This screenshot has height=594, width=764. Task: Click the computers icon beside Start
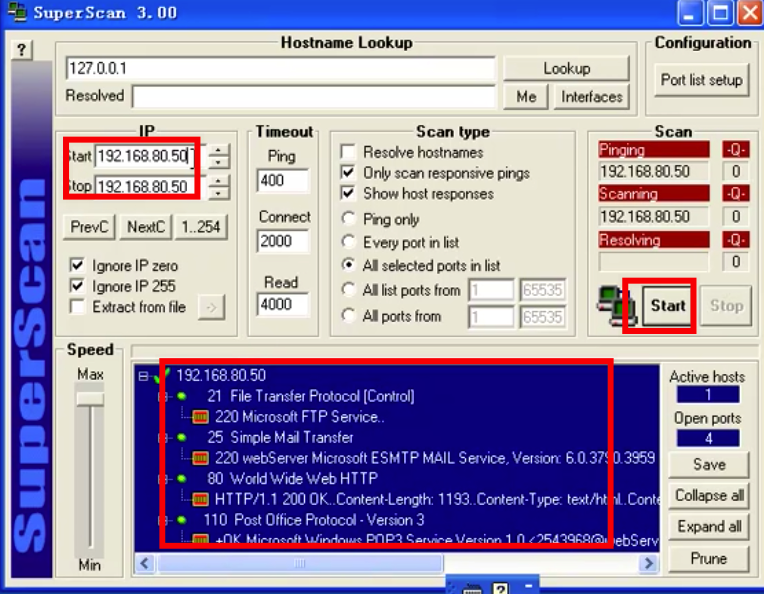pos(617,306)
